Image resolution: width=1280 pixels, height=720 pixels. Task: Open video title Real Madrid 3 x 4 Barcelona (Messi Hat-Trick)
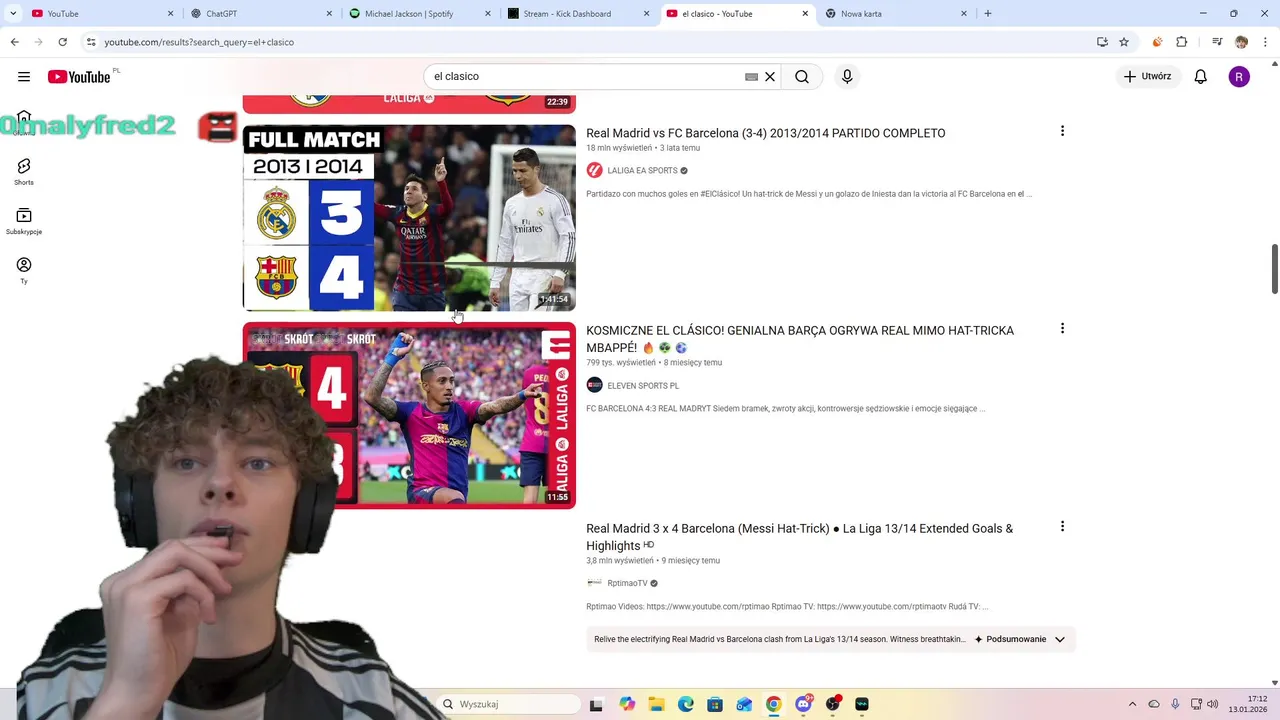tap(800, 537)
